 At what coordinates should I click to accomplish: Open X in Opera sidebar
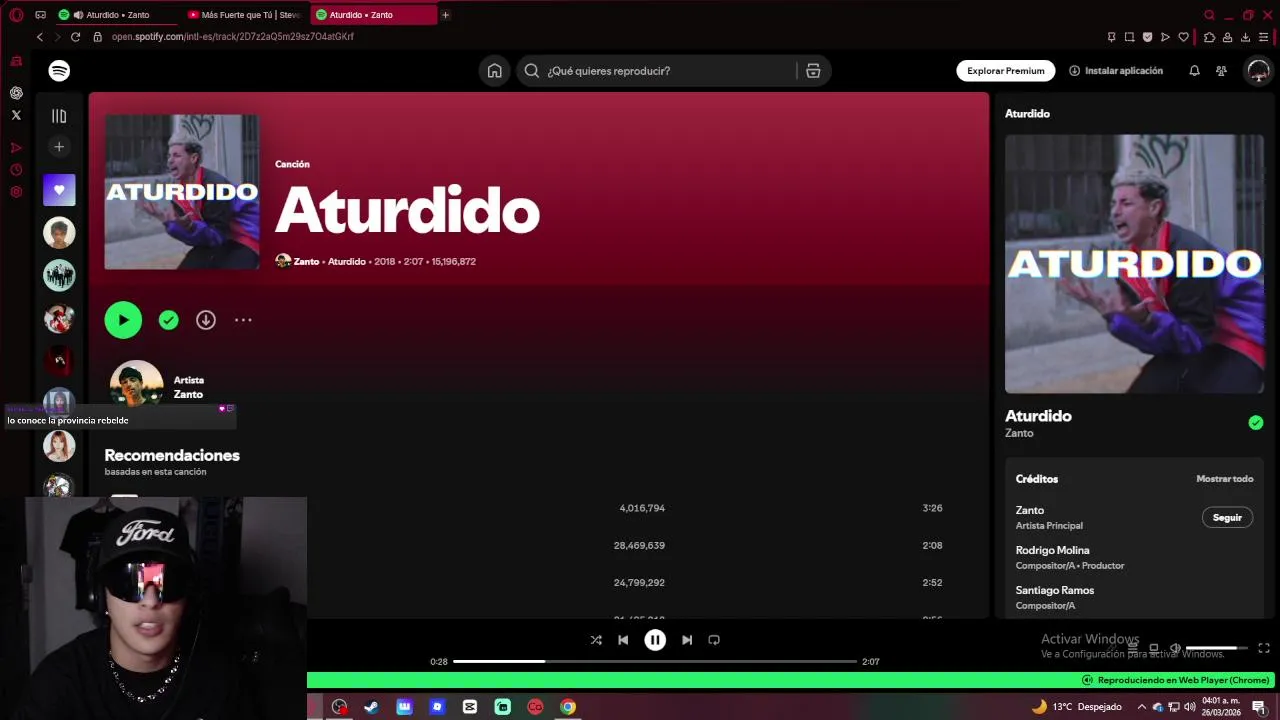coord(16,115)
